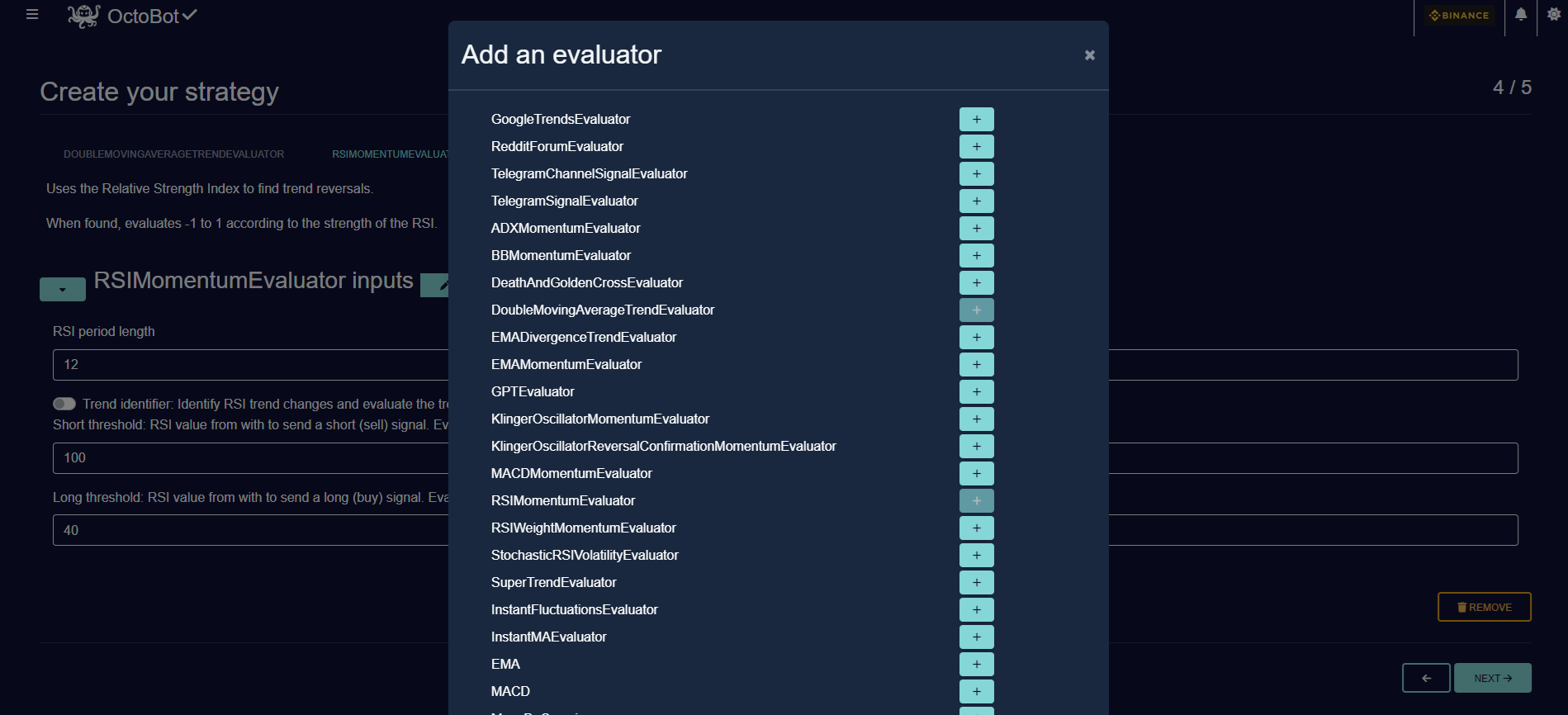Add MACDMomentumEvaluator with plus icon

pyautogui.click(x=976, y=473)
